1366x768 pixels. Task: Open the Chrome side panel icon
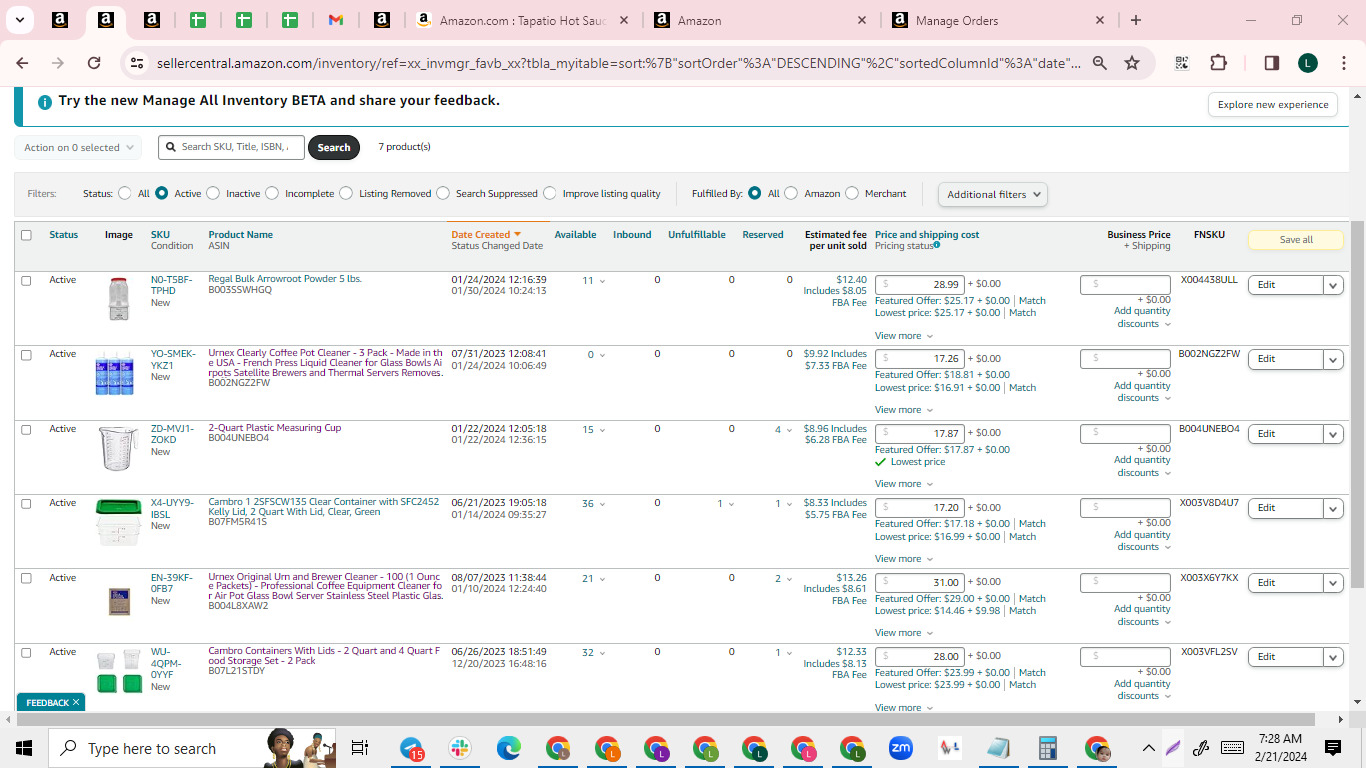tap(1272, 63)
